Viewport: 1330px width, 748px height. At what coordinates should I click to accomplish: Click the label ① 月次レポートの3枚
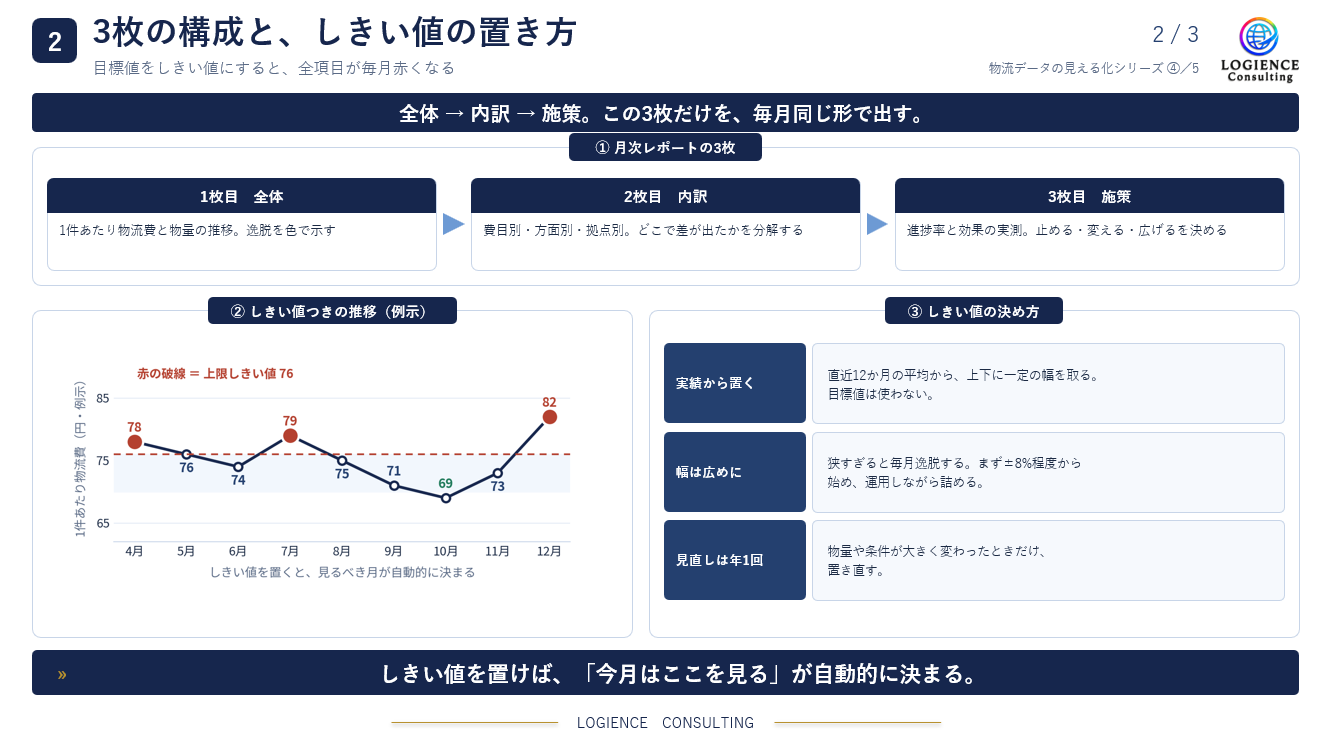point(665,148)
